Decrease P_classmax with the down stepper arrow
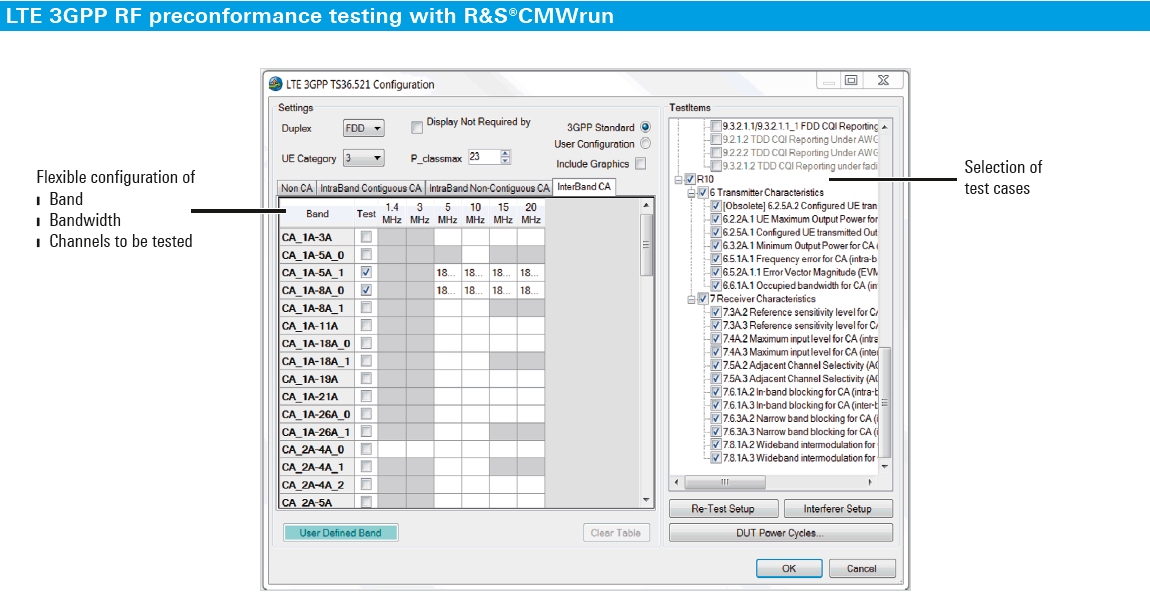Image resolution: width=1150 pixels, height=615 pixels. [505, 161]
